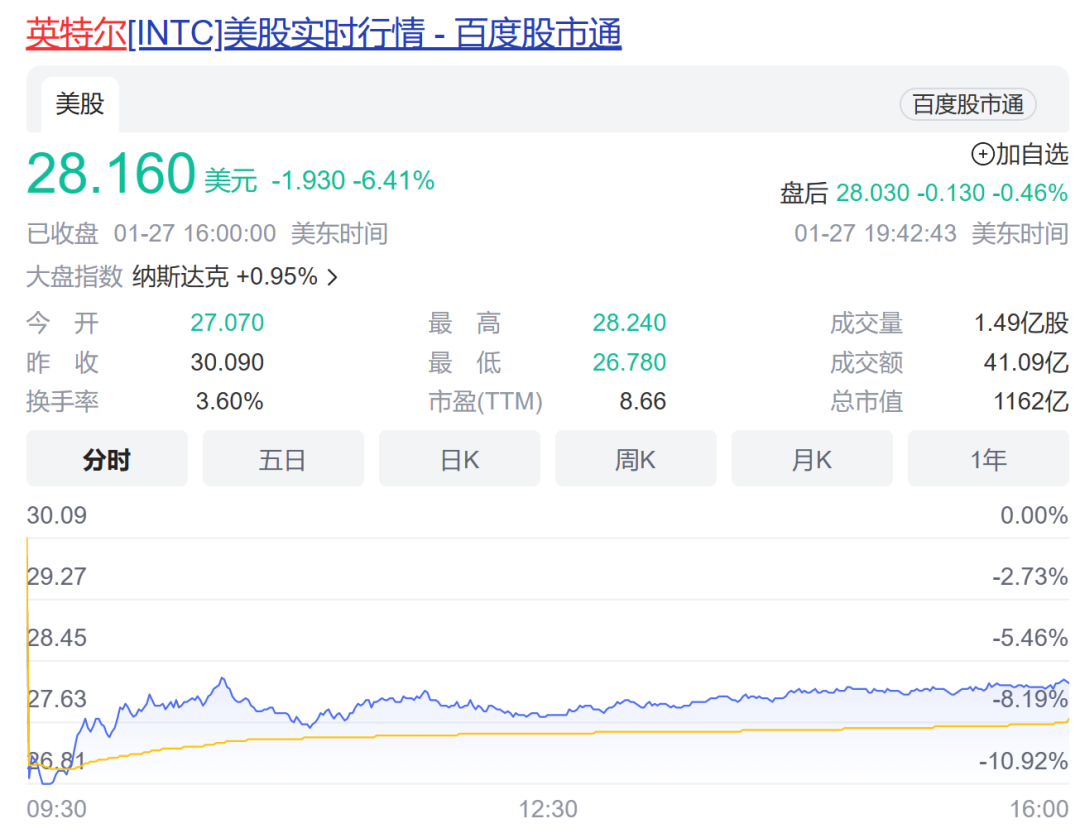Viewport: 1080px width, 833px height.
Task: Click the 27.63 y-axis label
Action: point(56,699)
